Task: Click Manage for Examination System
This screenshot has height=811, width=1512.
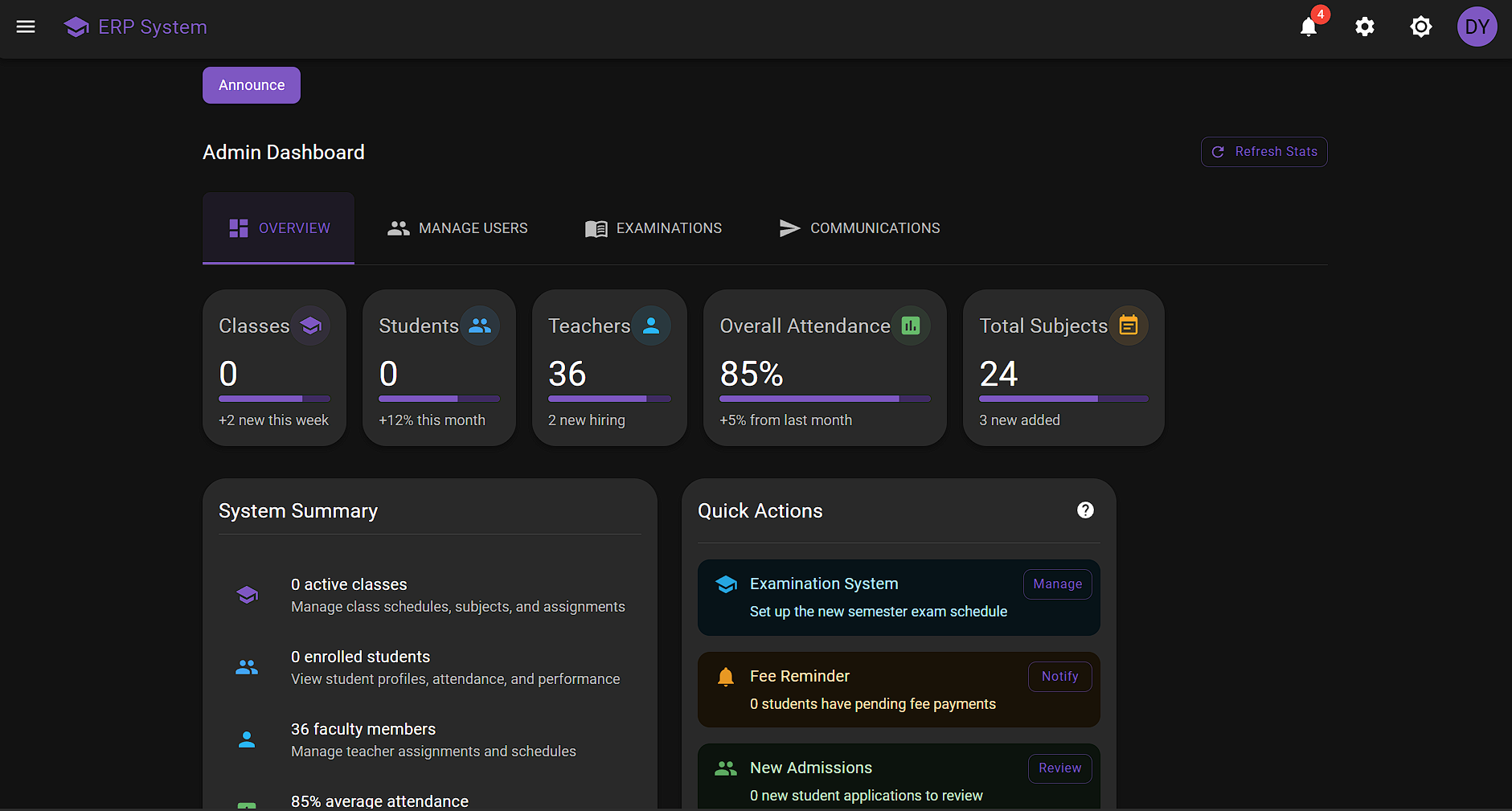Action: tap(1058, 584)
